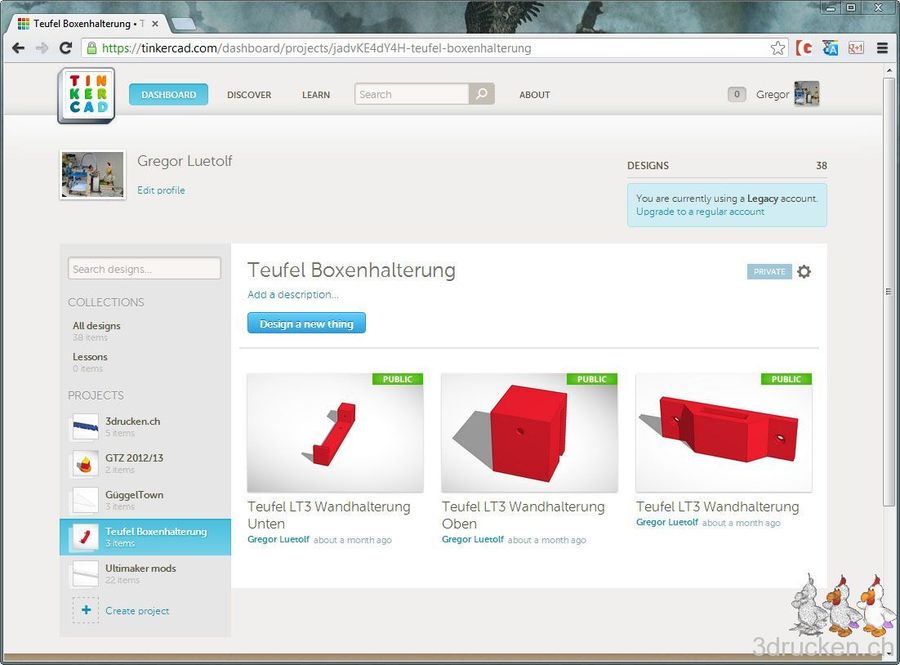
Task: Click Edit profile link
Action: (x=161, y=190)
